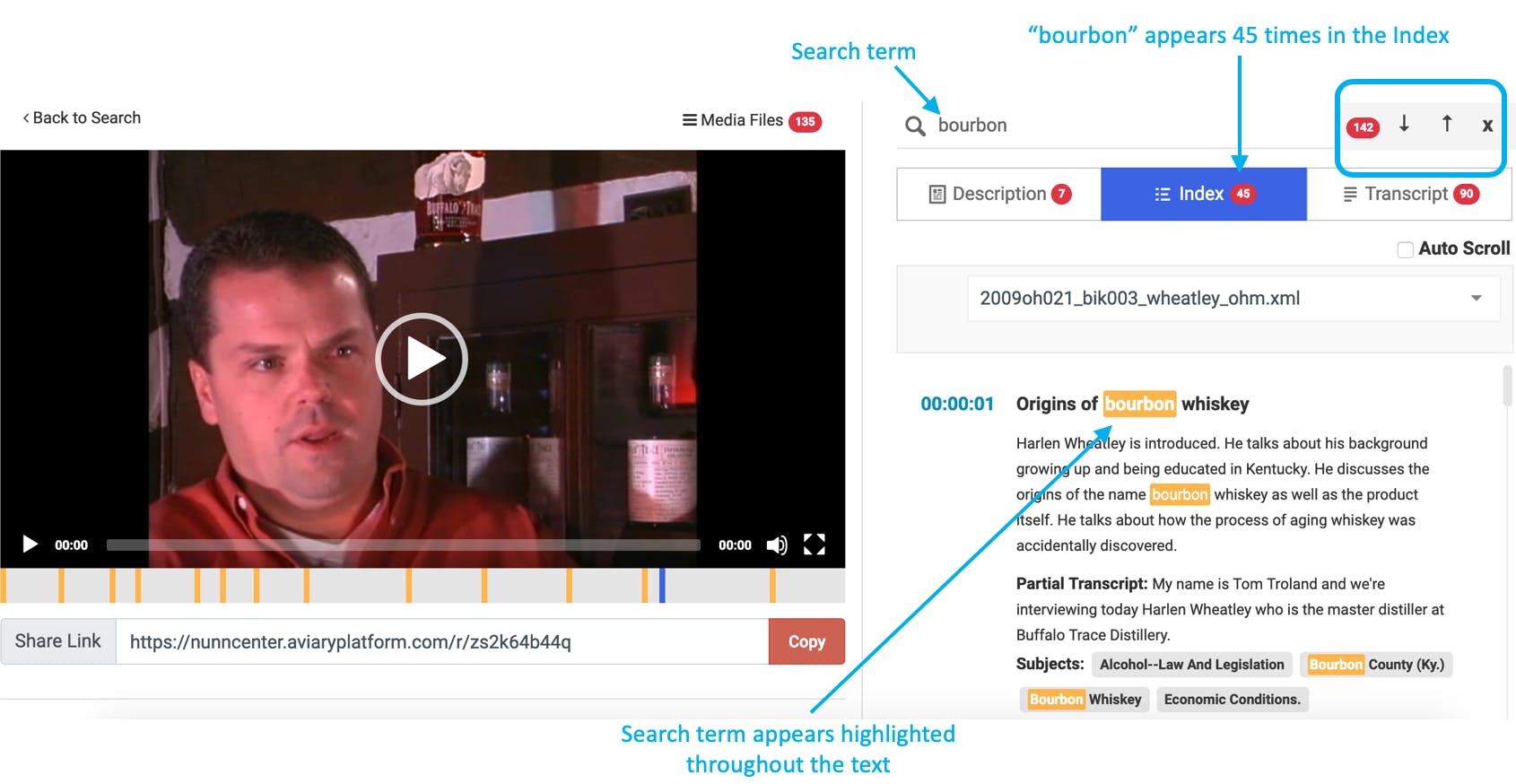Select Economic Conditions subject tag
The image size is (1516, 784).
(x=1232, y=700)
